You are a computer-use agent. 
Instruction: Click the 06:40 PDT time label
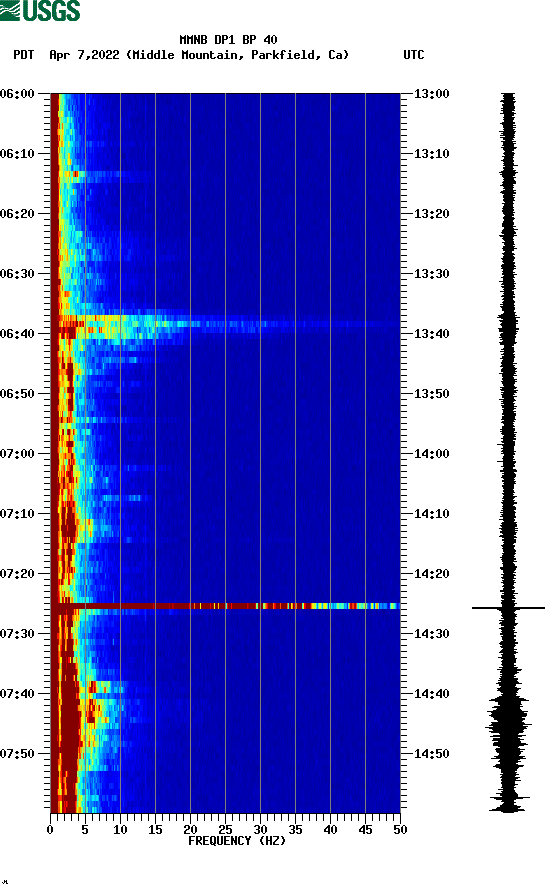[x=17, y=334]
